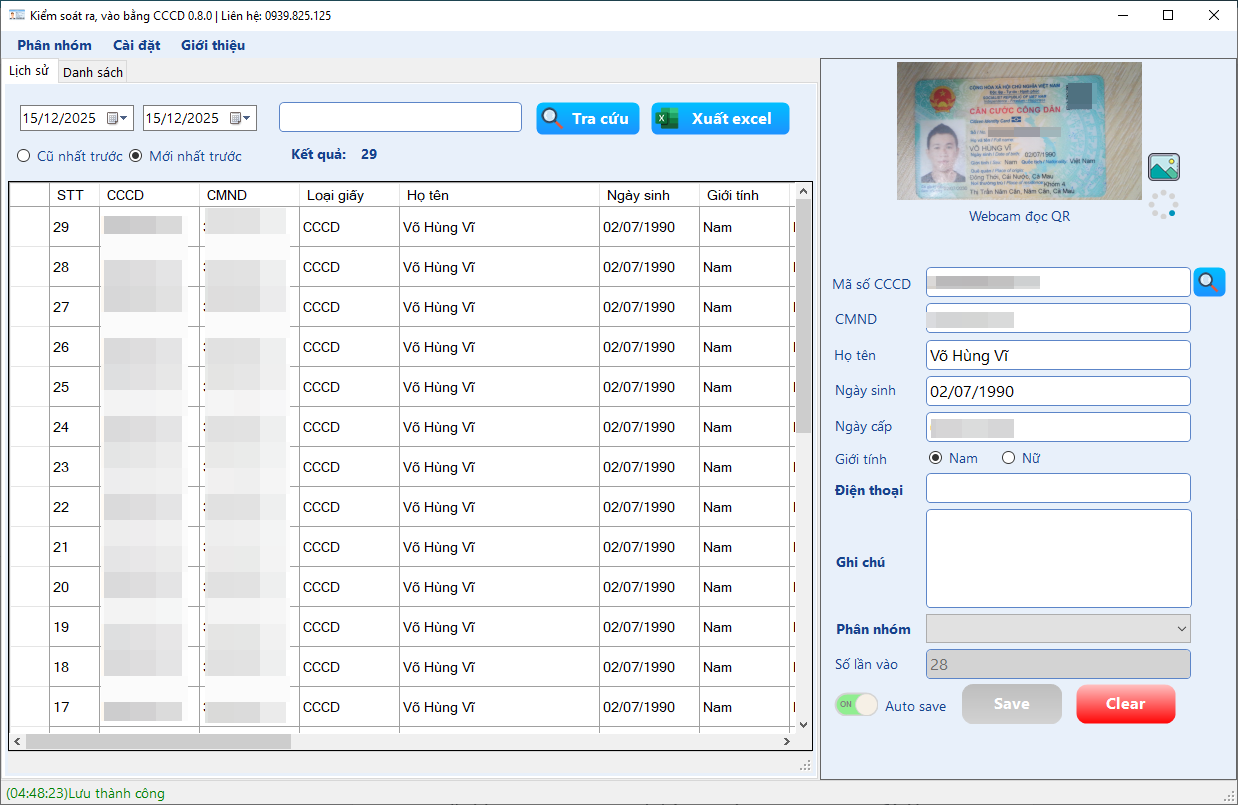Click the image picker icon near webcam preview
This screenshot has height=805, width=1238.
point(1164,167)
